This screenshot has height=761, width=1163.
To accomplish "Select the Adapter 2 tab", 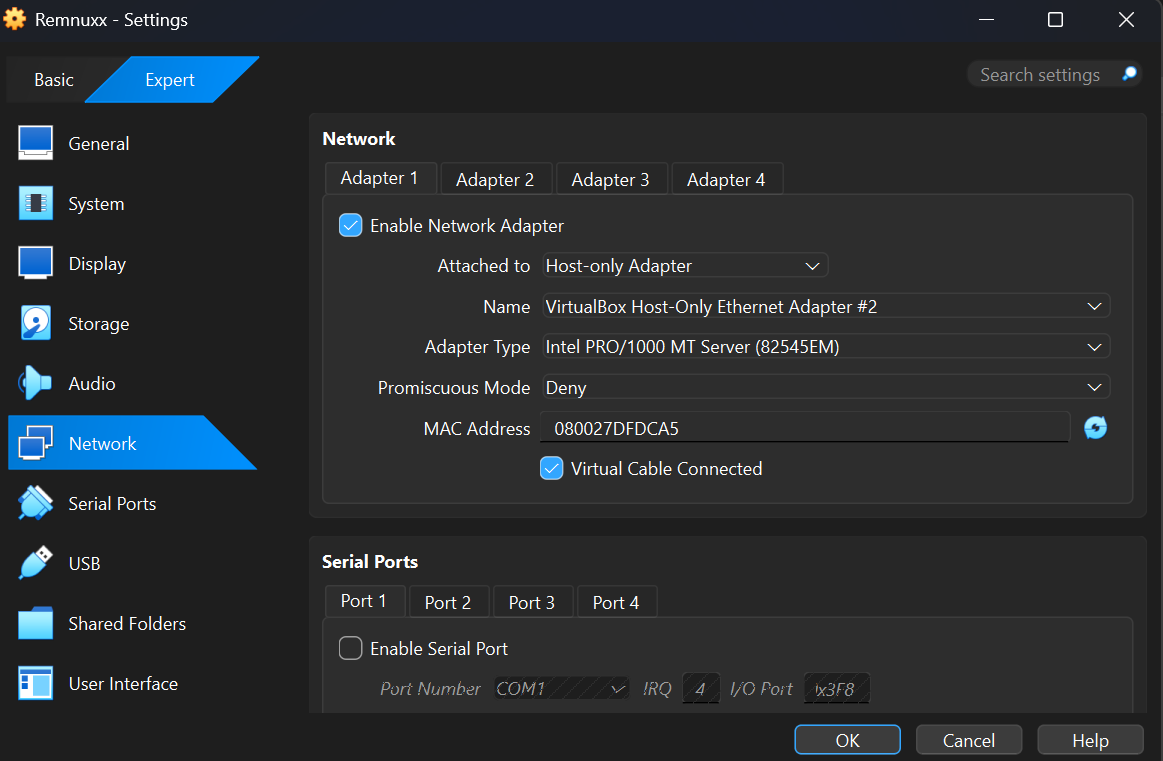I will click(x=495, y=179).
